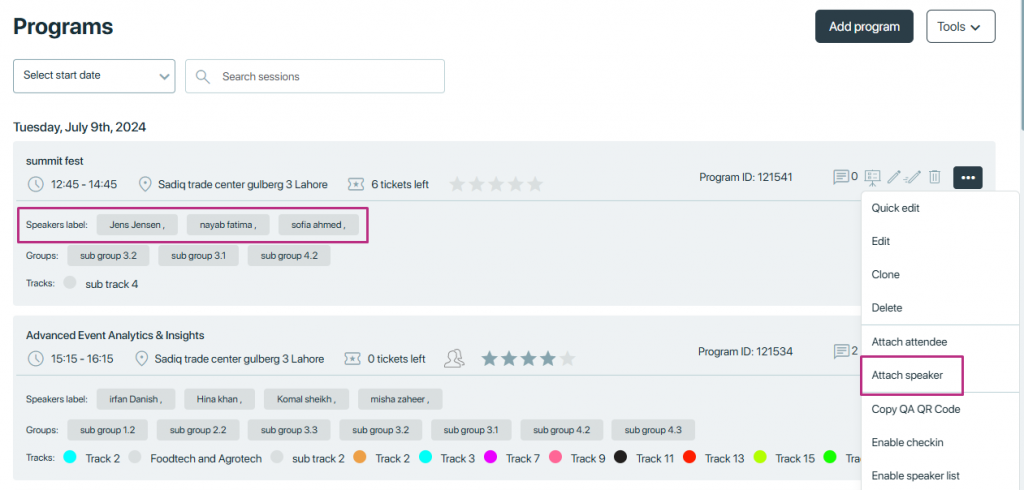Click the pink Track 9 color dot
1024x490 pixels.
(x=556, y=457)
